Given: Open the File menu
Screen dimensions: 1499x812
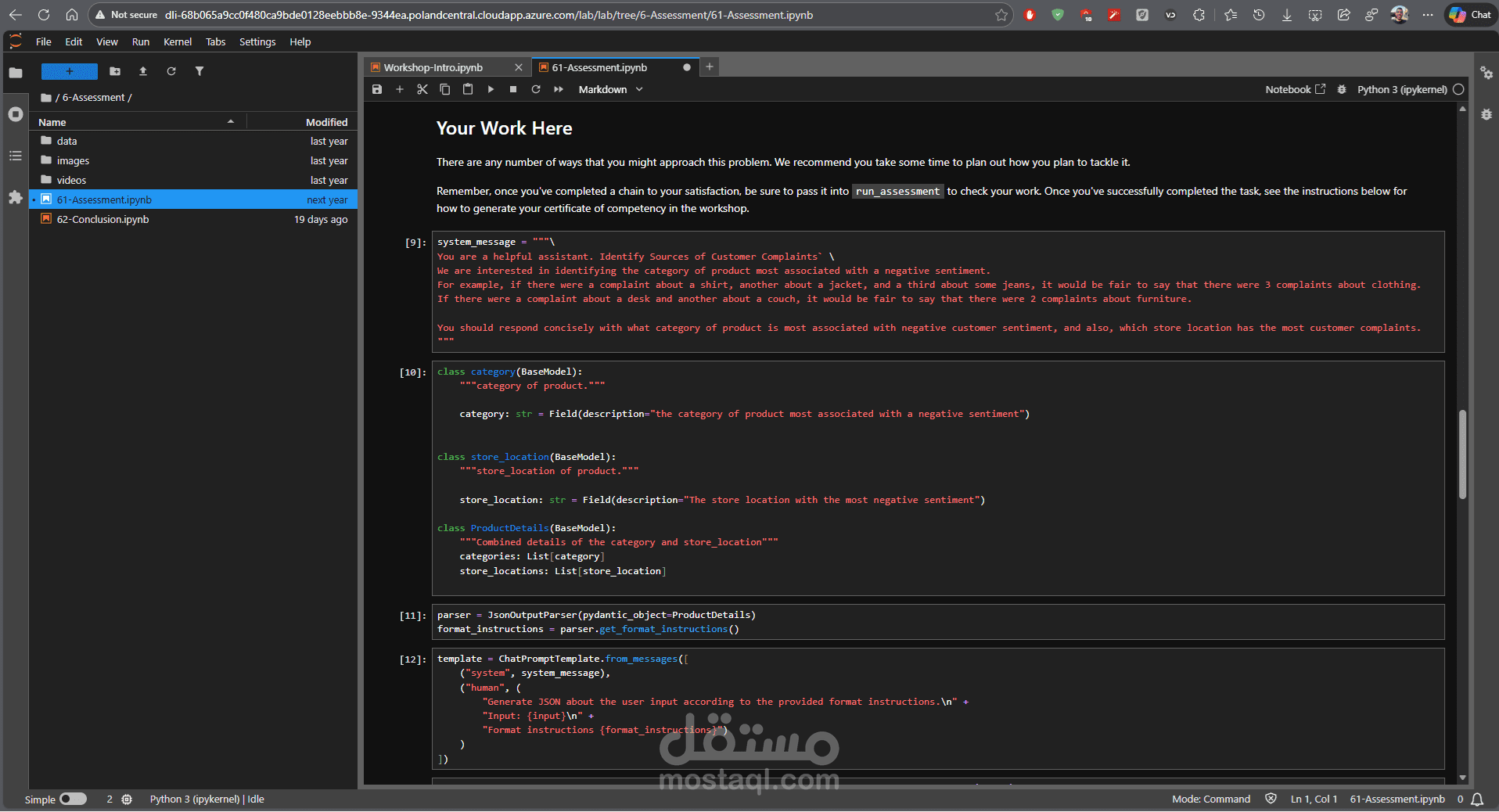Looking at the screenshot, I should (x=44, y=41).
